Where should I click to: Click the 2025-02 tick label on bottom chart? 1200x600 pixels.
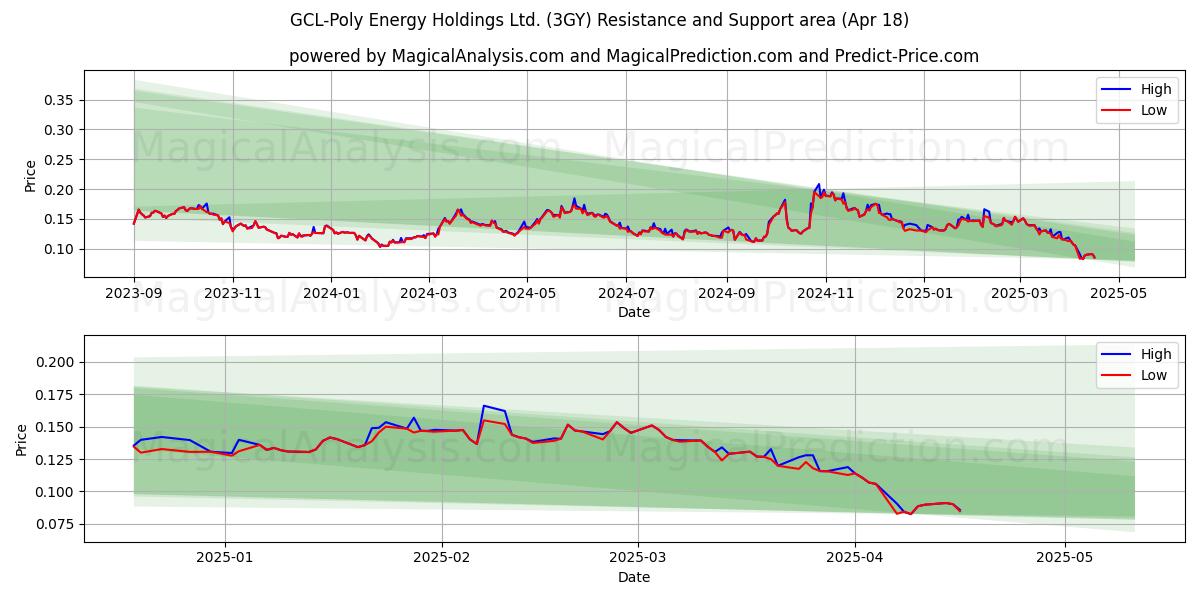click(x=442, y=558)
